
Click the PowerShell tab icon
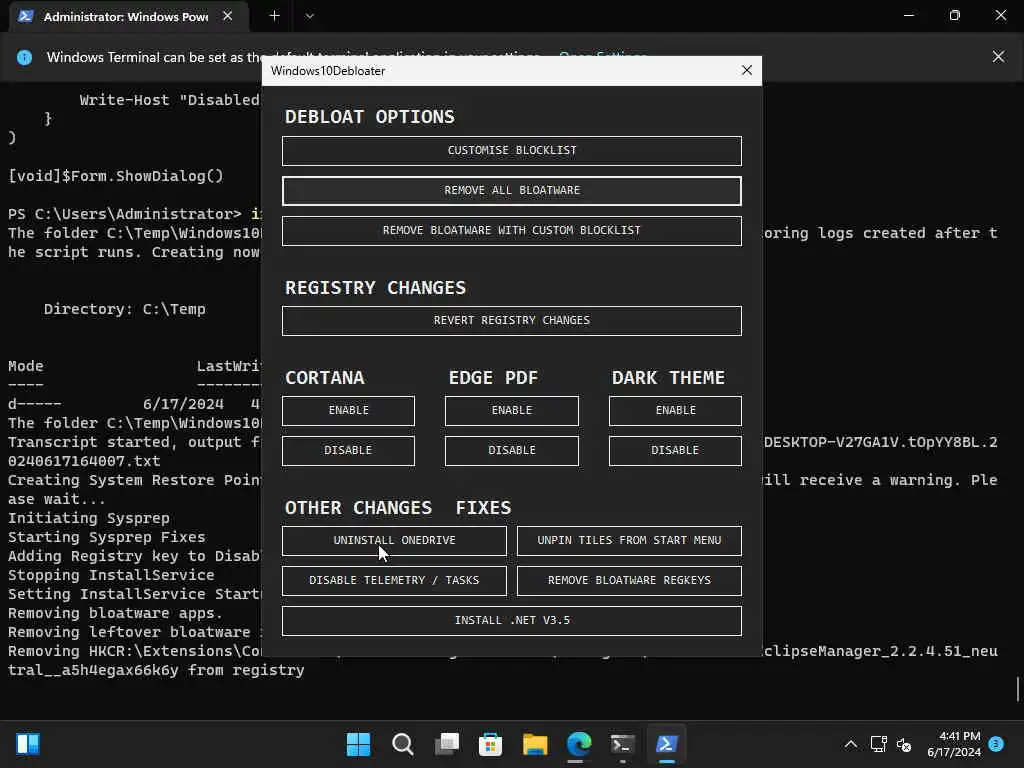click(25, 16)
